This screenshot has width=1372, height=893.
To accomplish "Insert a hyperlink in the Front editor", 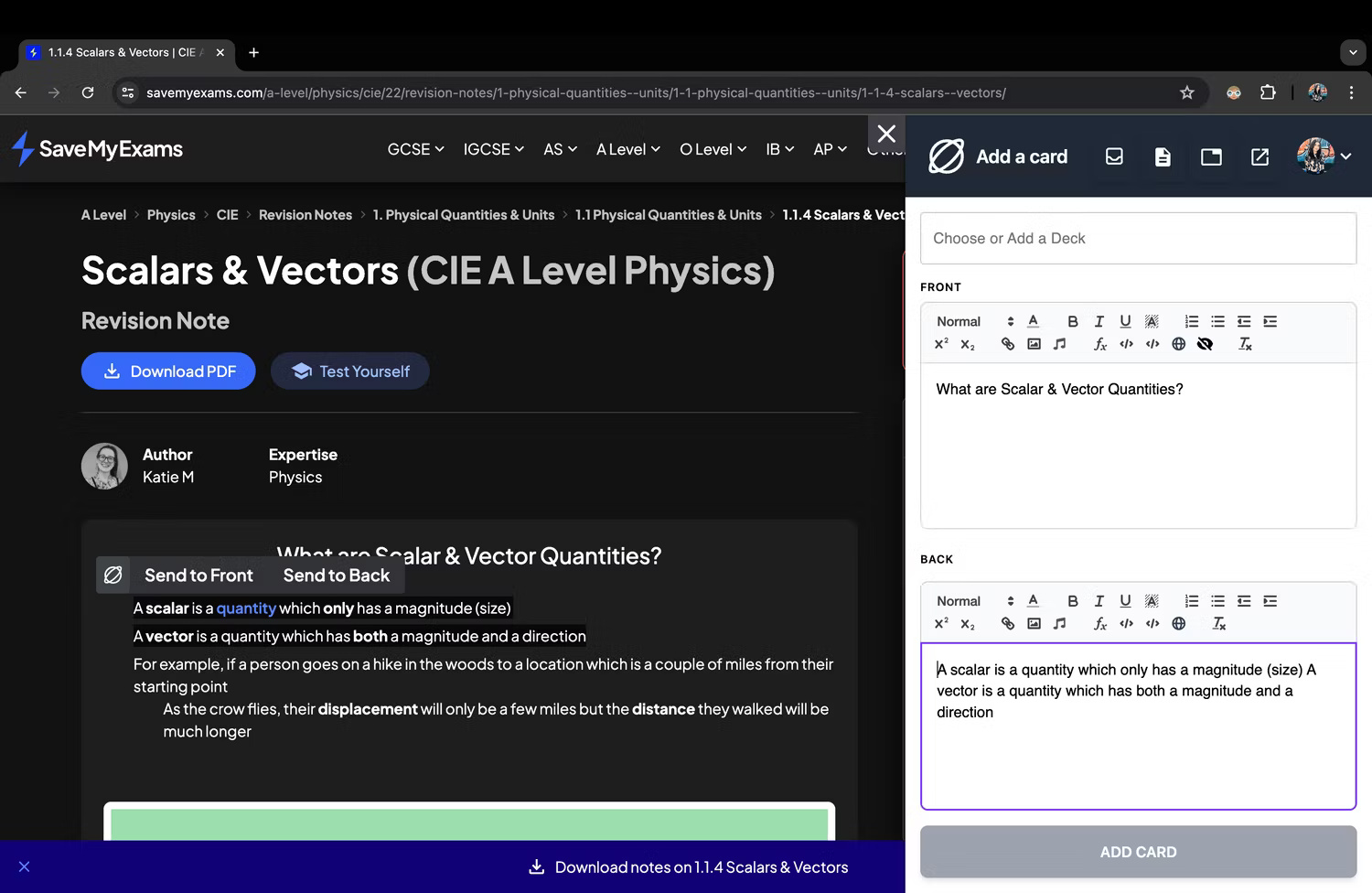I will pyautogui.click(x=1007, y=344).
